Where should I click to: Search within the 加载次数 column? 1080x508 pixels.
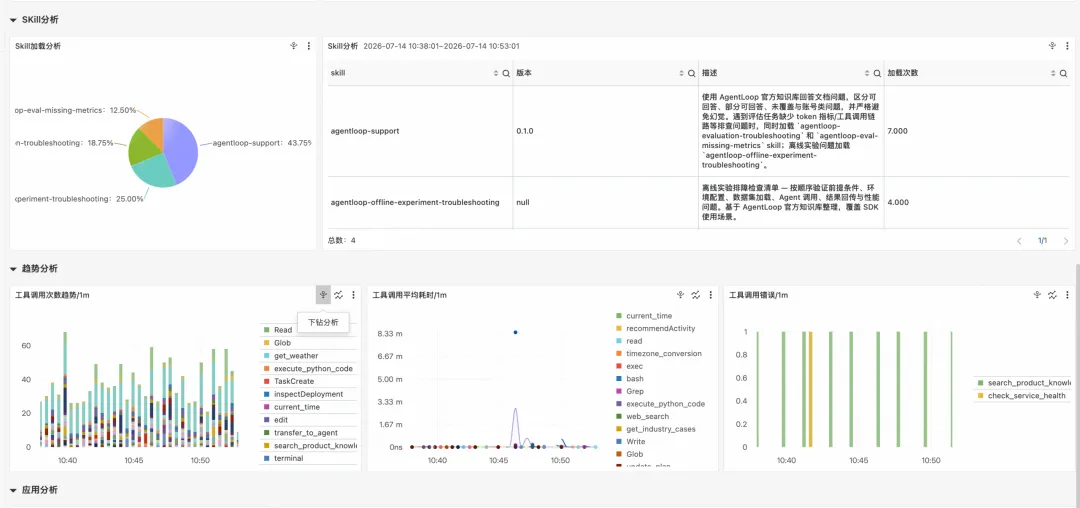point(1063,73)
